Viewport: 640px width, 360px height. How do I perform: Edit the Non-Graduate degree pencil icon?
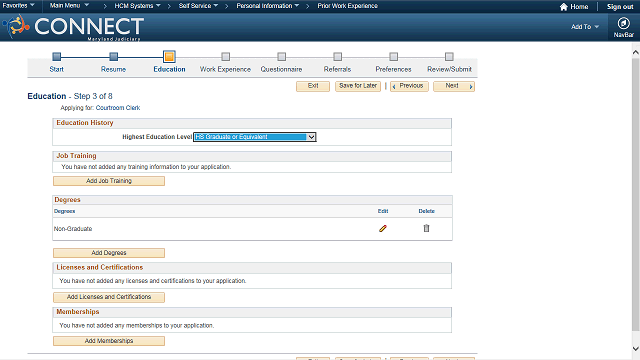click(x=382, y=229)
